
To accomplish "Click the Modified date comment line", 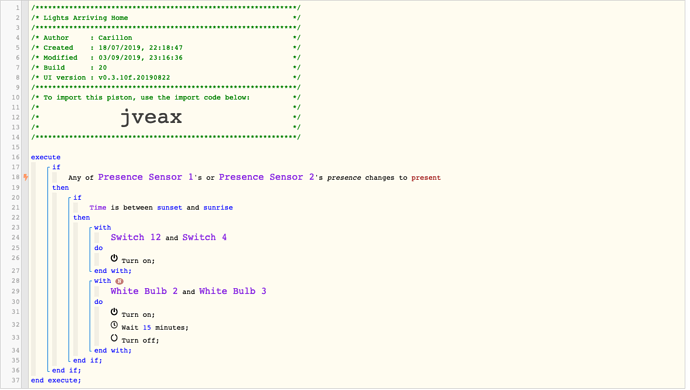I will click(165, 58).
